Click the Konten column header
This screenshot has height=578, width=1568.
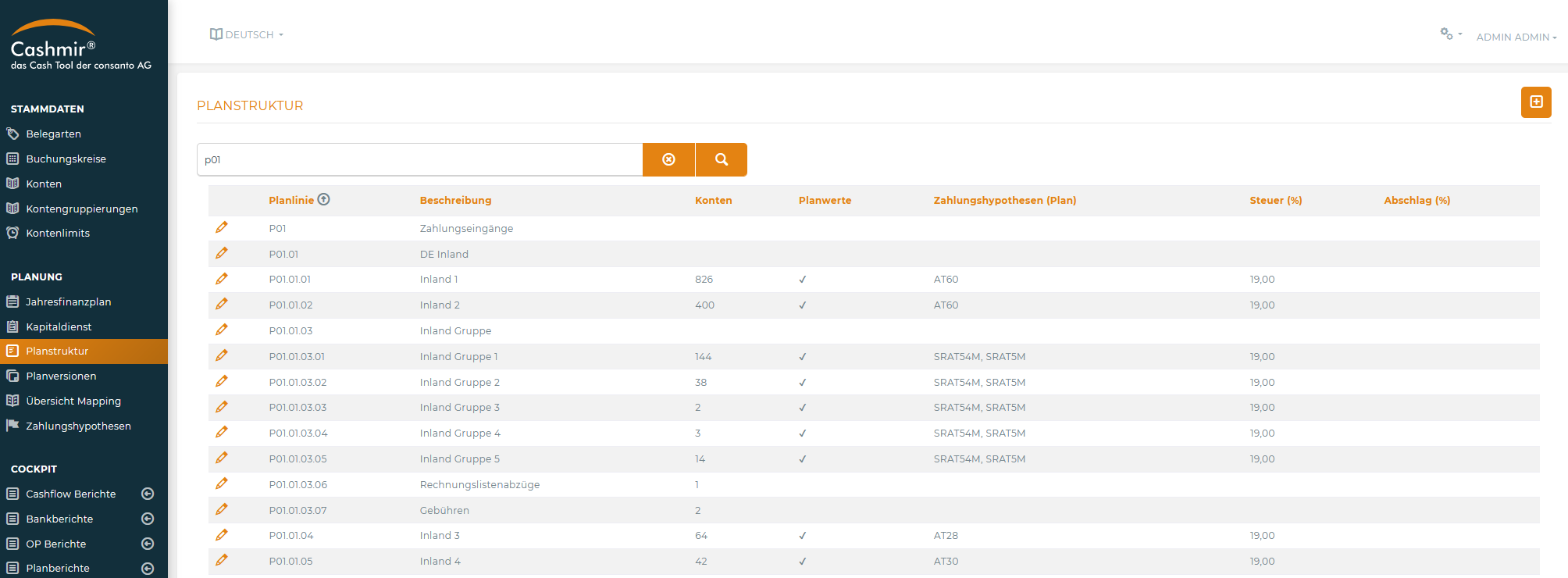tap(713, 200)
